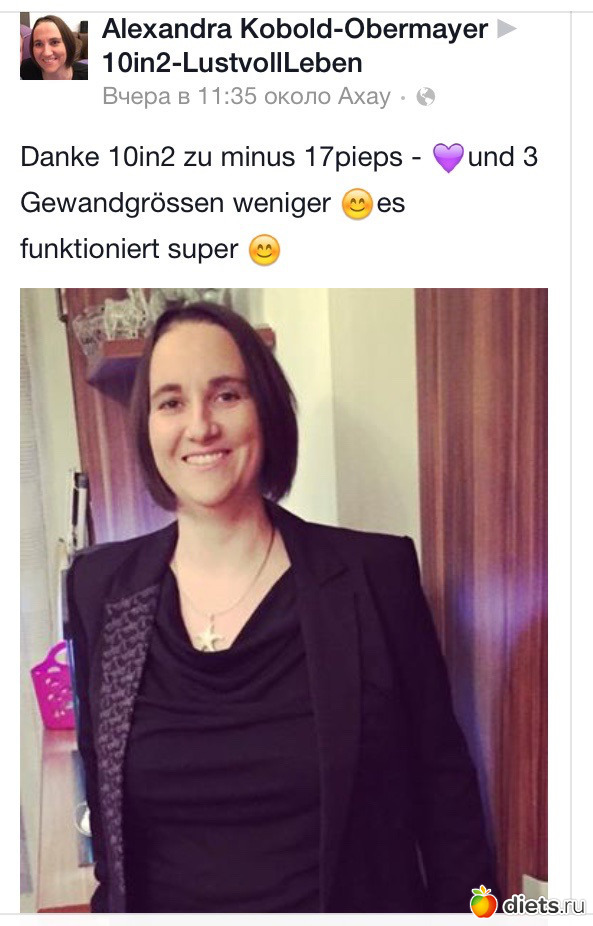The width and height of the screenshot is (593, 926).
Task: Click the pink basket in the photo
Action: coord(53,686)
